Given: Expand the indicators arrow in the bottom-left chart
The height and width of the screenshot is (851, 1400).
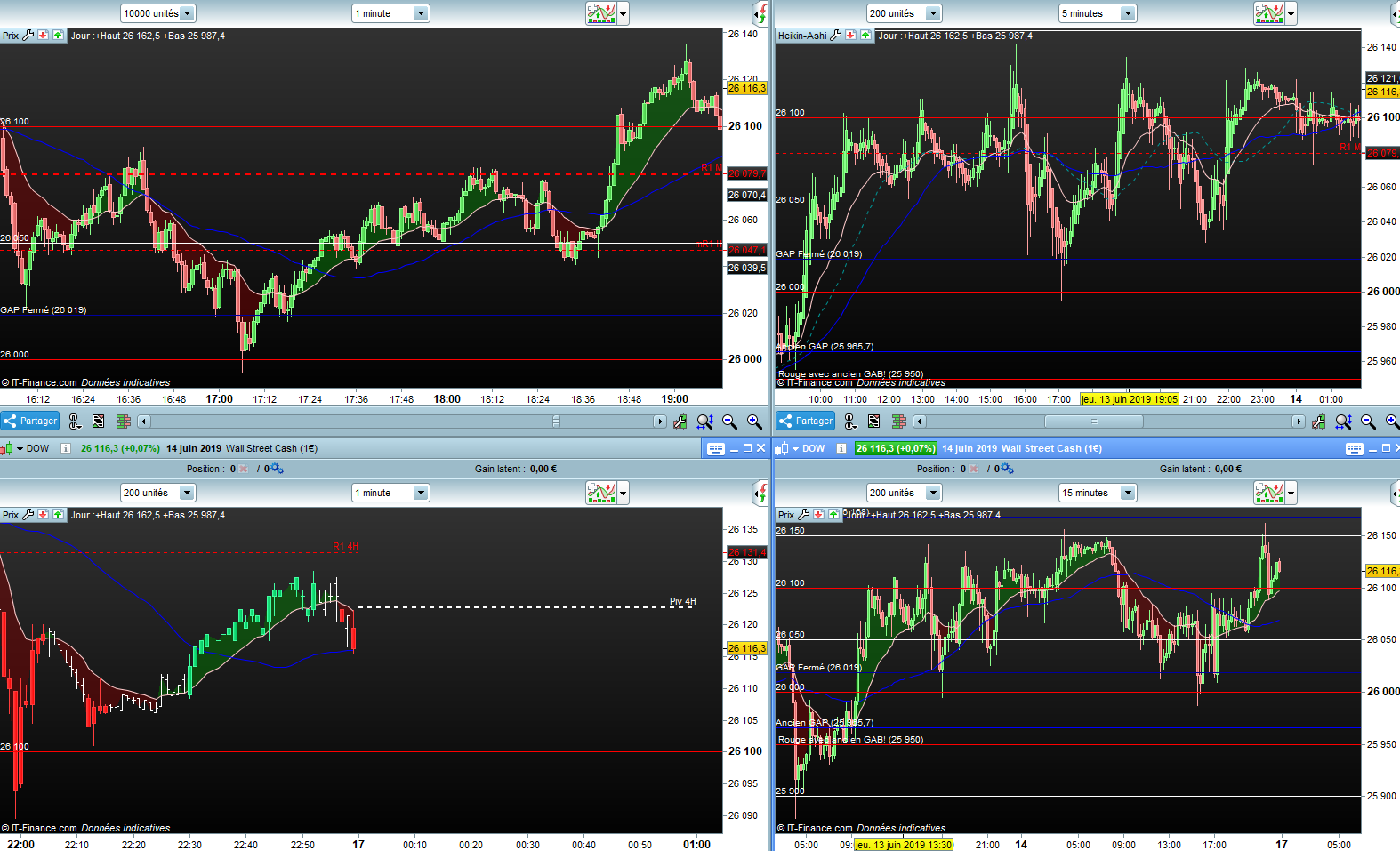Looking at the screenshot, I should [x=624, y=494].
